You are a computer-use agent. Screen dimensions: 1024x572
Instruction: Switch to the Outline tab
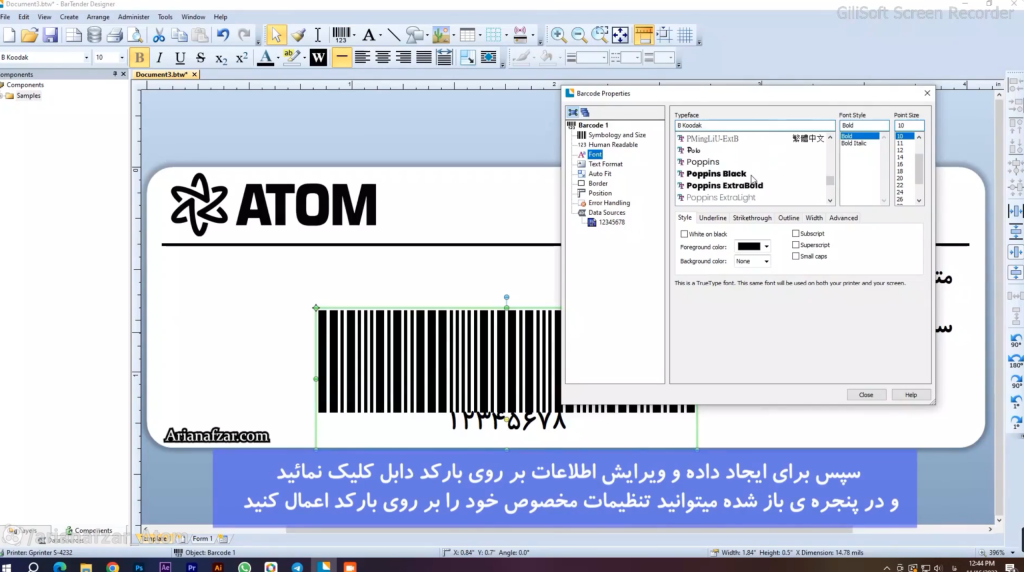click(788, 218)
